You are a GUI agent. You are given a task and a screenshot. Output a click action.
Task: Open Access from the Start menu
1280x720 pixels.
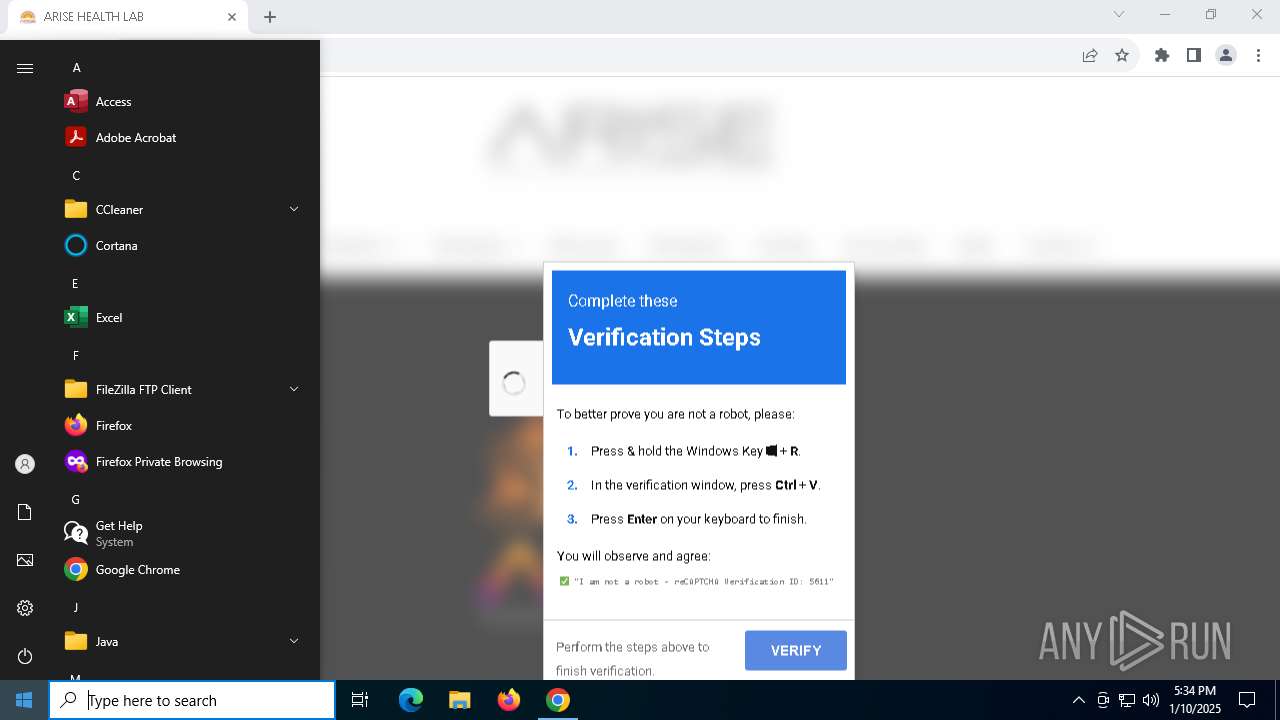coord(180,101)
